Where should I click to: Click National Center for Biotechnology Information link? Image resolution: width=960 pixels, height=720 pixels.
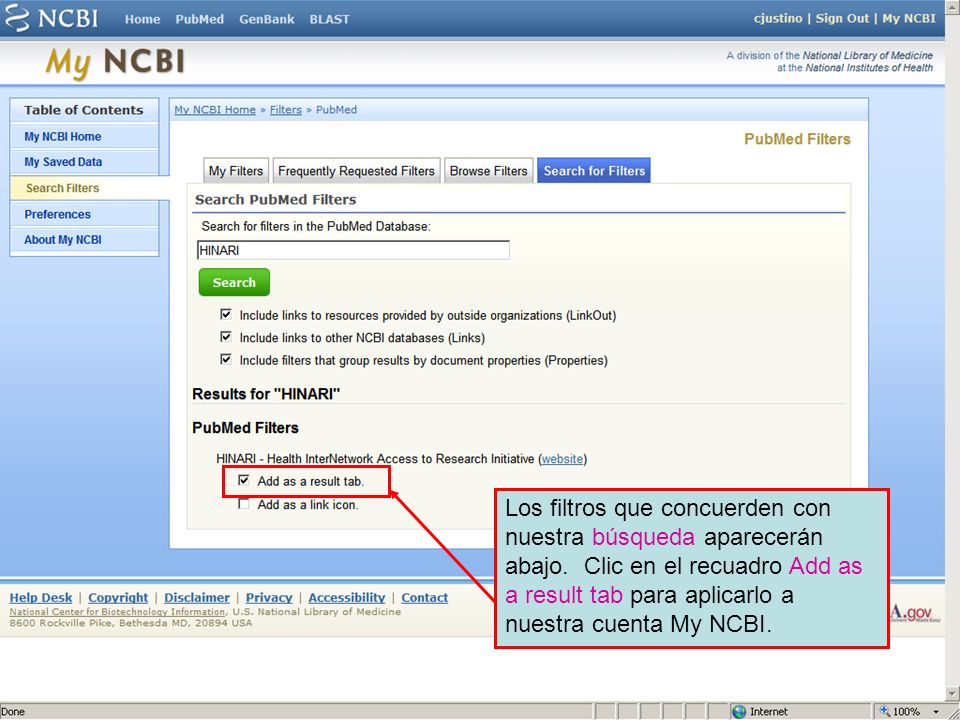click(118, 612)
